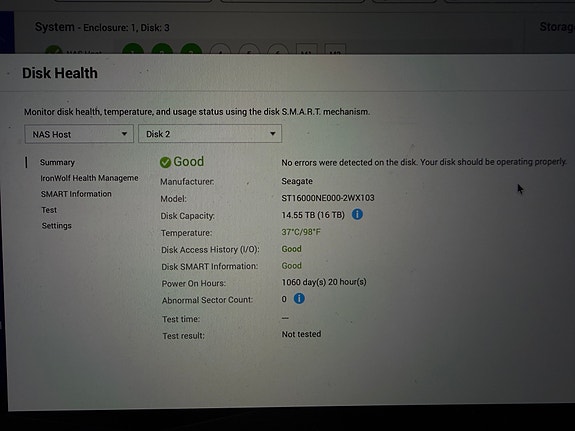Click the 1060 day(s) 20 hour(s) value
The height and width of the screenshot is (431, 575).
[324, 282]
